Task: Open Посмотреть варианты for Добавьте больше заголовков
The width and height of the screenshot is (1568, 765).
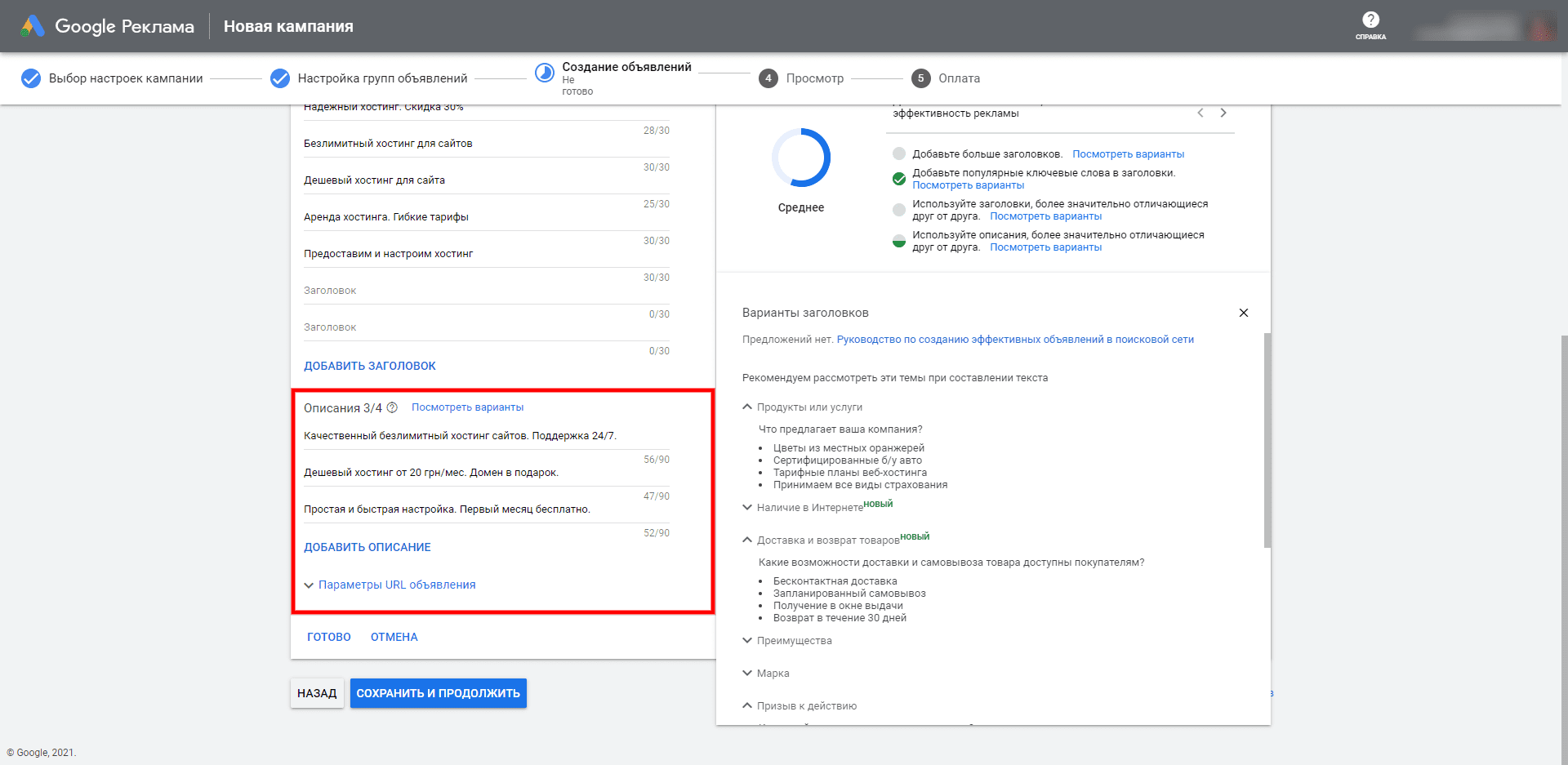Action: pos(1128,153)
